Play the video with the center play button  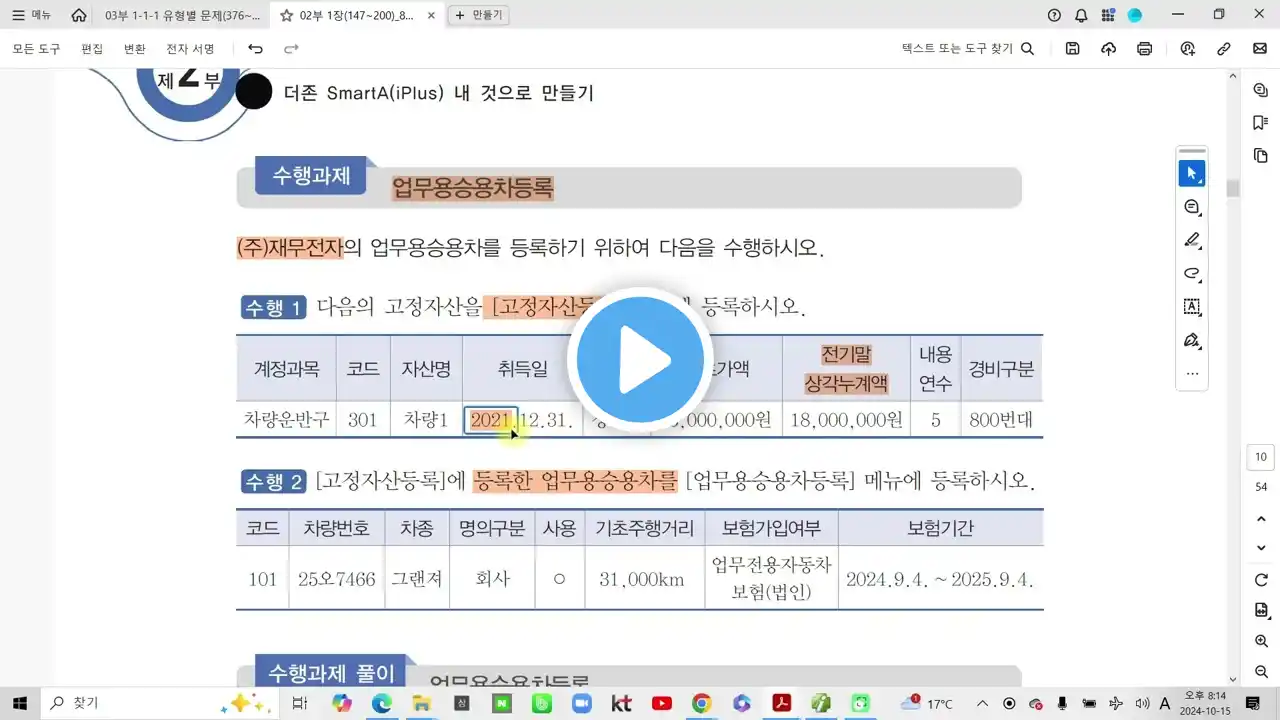[x=640, y=360]
